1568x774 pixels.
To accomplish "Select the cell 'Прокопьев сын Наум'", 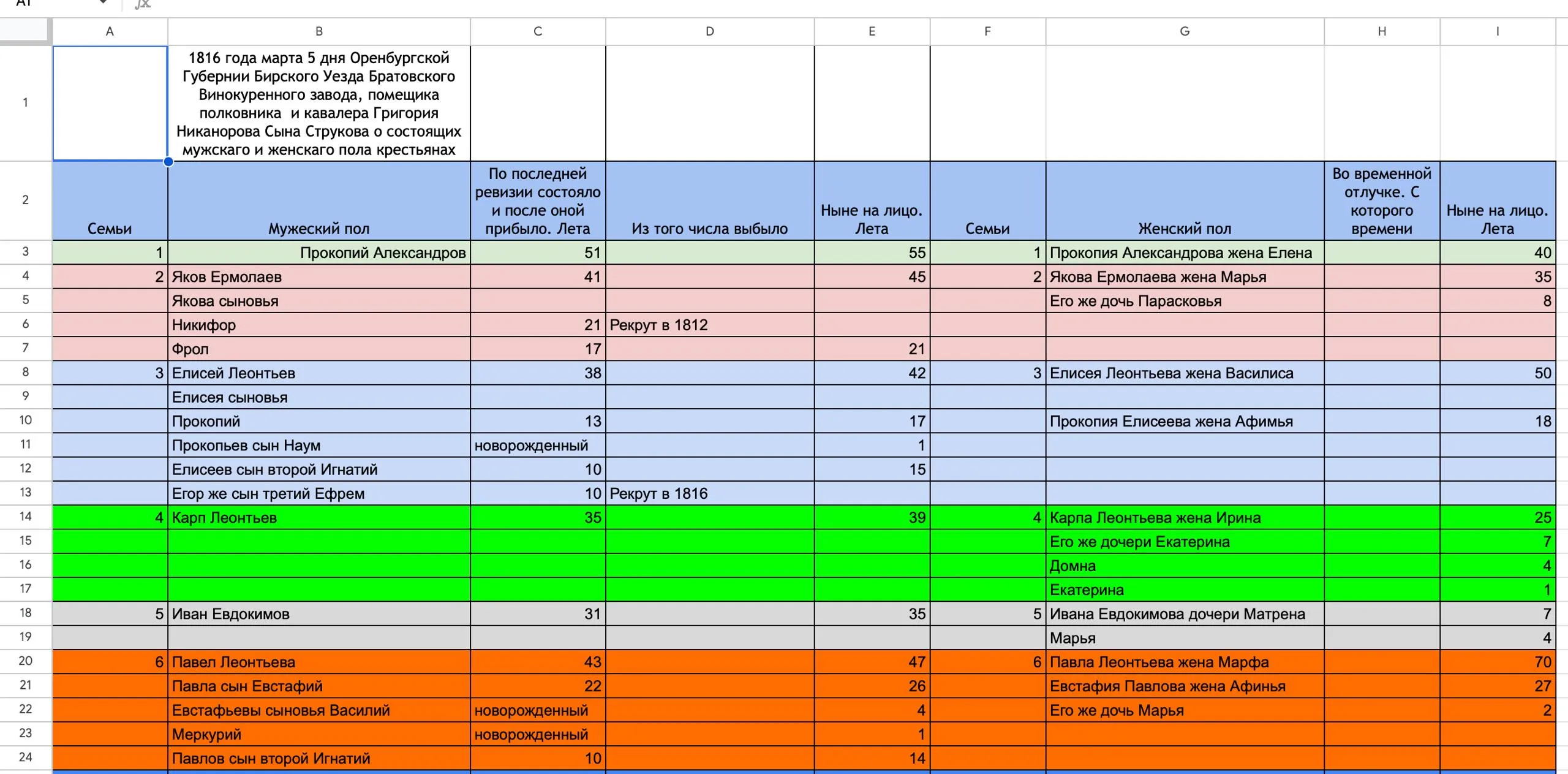I will pyautogui.click(x=319, y=445).
